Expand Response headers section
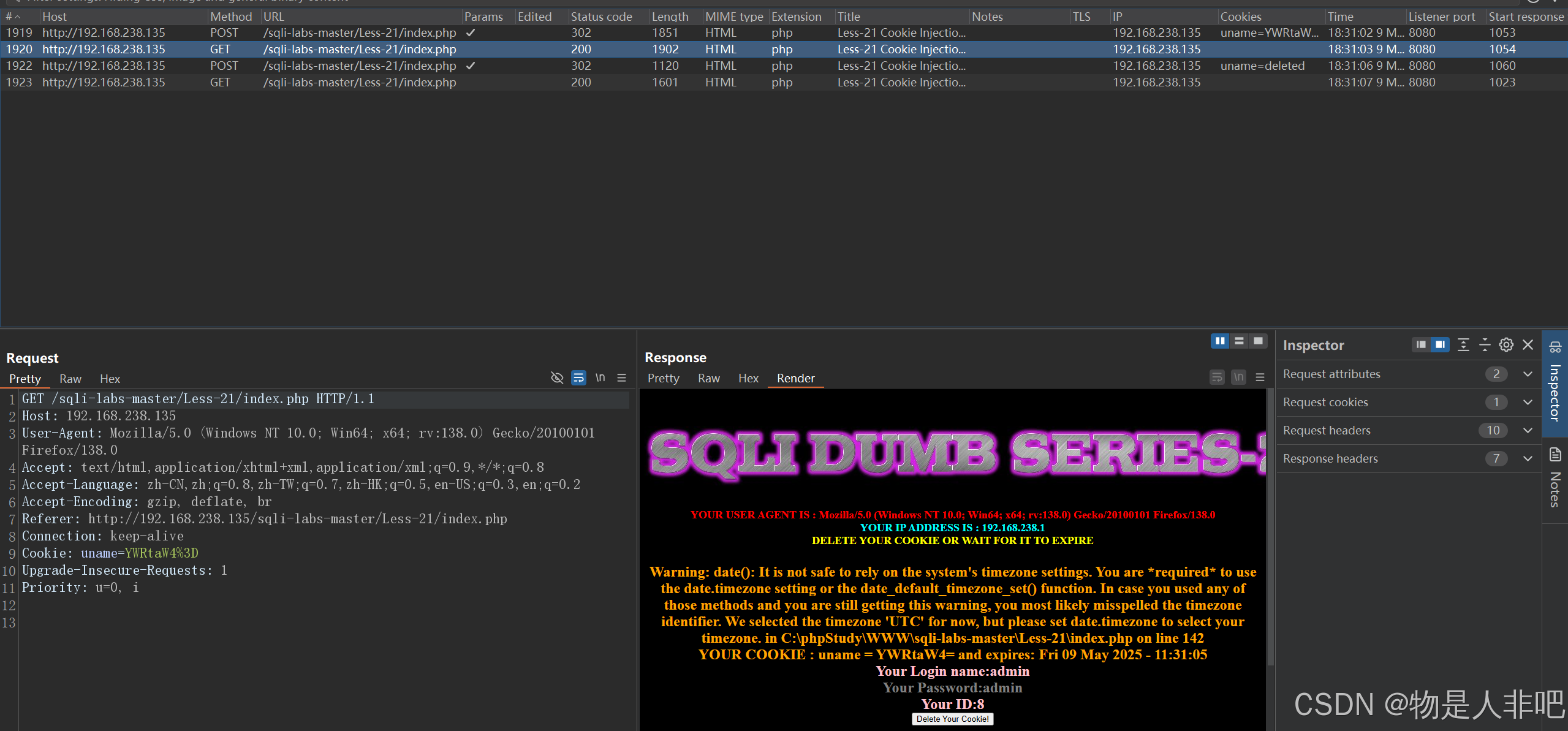This screenshot has height=731, width=1568. pyautogui.click(x=1528, y=458)
